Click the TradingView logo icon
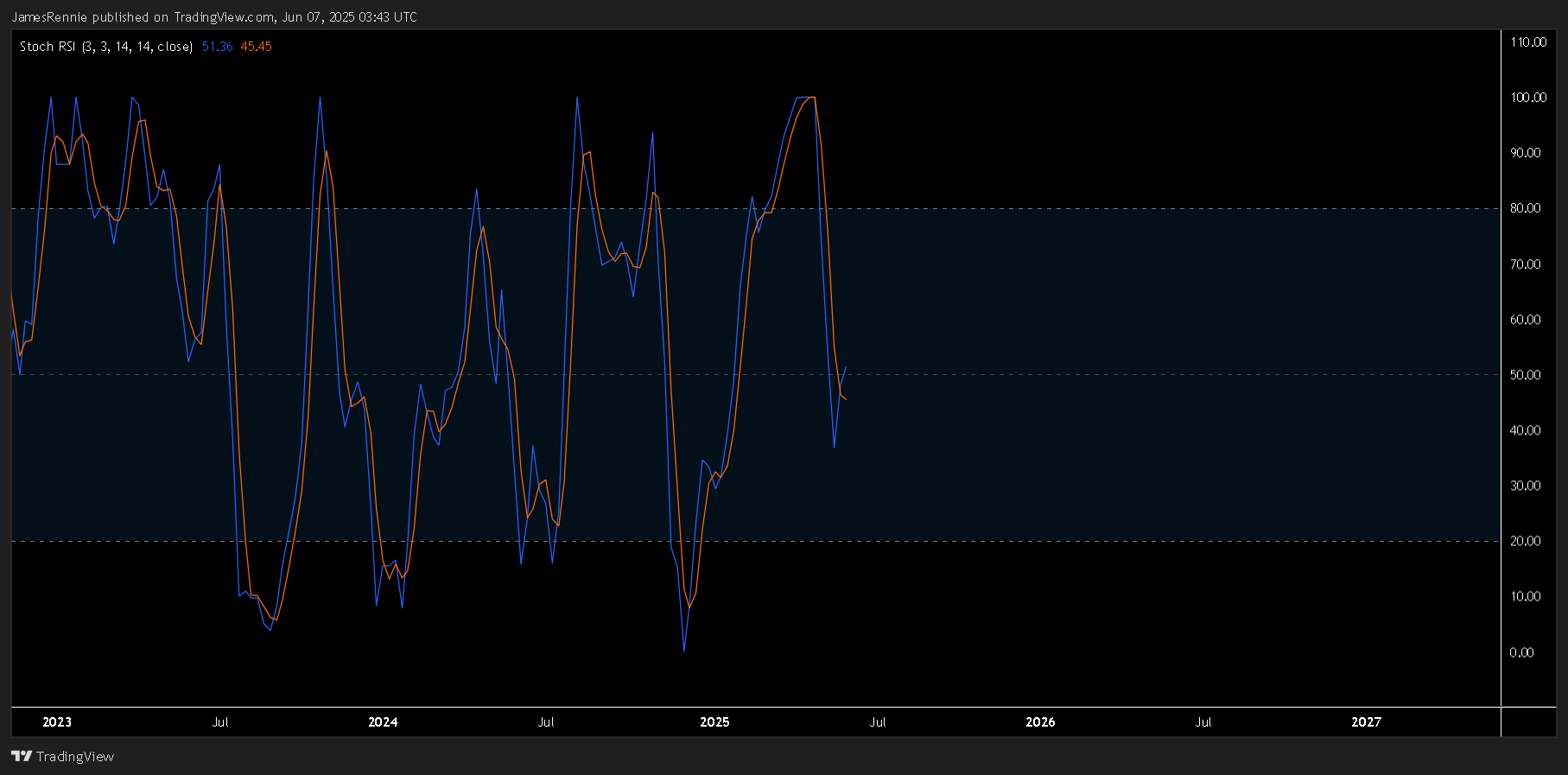The height and width of the screenshot is (775, 1568). [x=22, y=757]
